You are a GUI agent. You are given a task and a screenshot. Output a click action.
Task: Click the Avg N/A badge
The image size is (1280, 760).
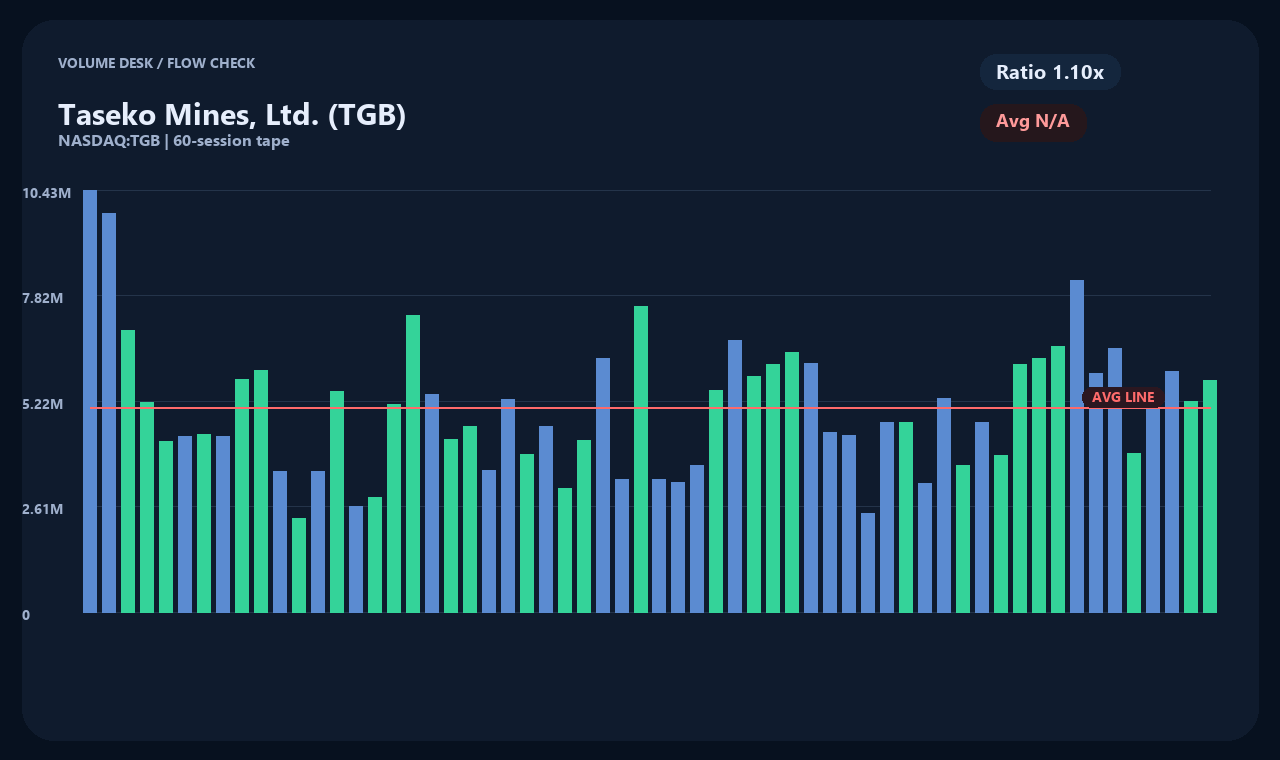point(1033,122)
